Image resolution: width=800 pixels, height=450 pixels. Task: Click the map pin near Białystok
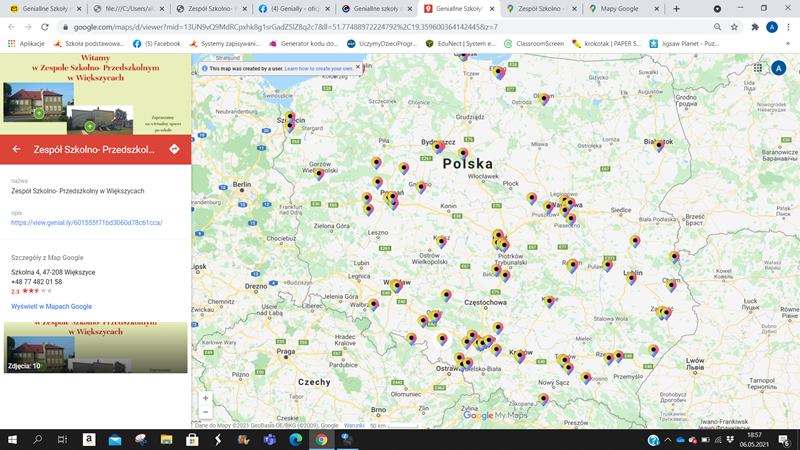659,144
